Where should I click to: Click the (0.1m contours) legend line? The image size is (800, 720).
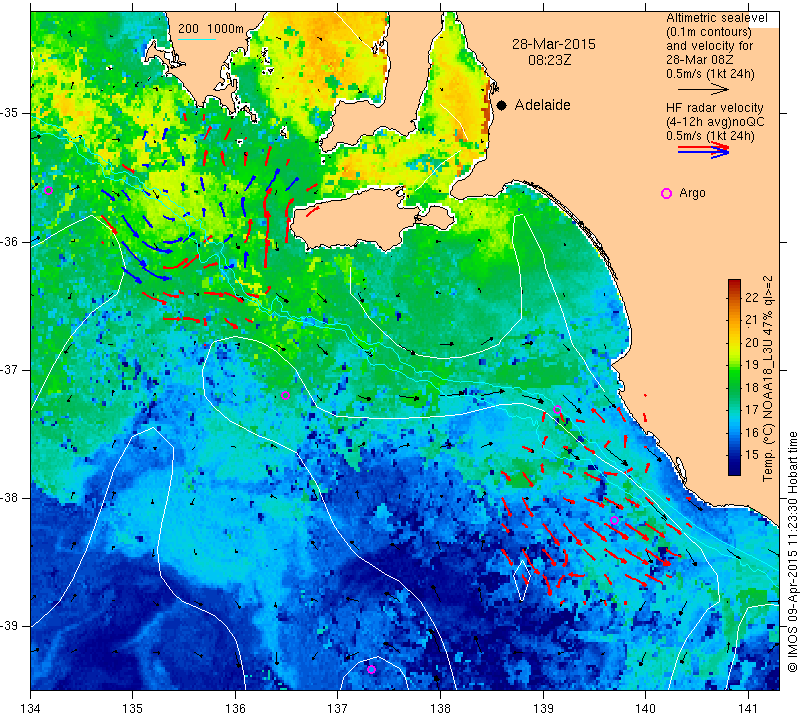coord(709,32)
